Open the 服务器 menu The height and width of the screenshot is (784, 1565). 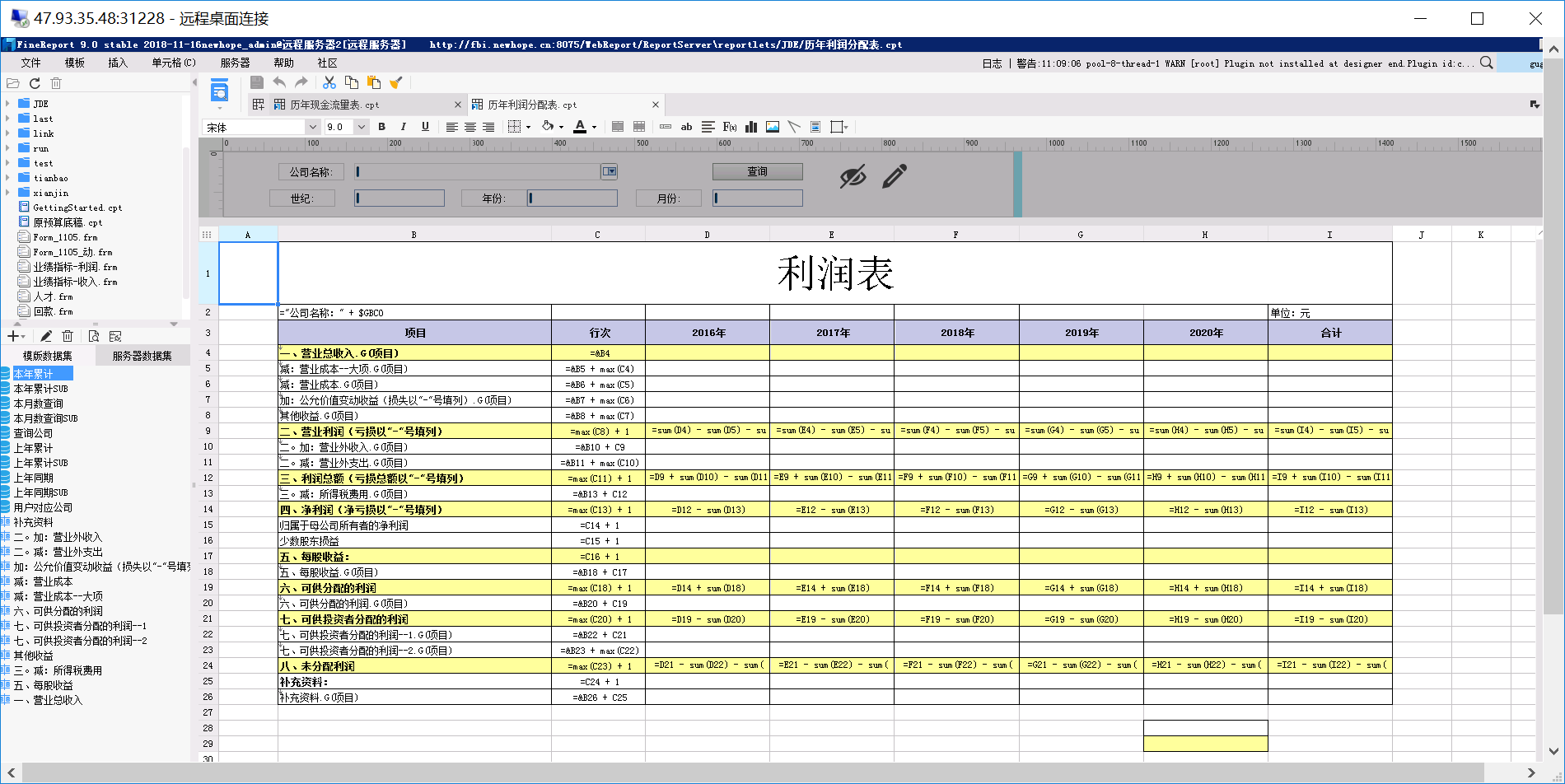point(235,63)
